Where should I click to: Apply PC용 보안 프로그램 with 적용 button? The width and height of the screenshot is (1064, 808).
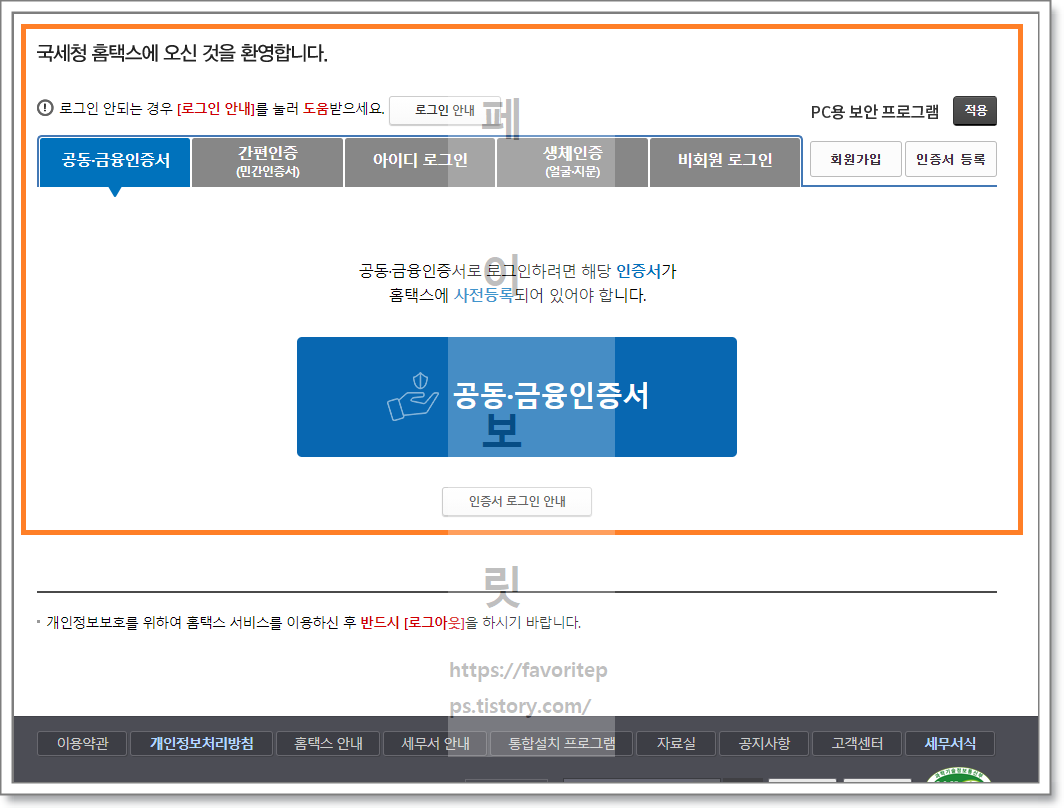975,111
